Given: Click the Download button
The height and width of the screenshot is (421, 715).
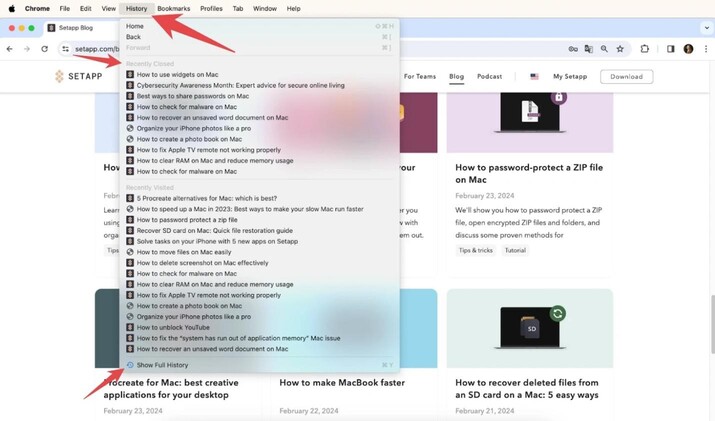Looking at the screenshot, I should (x=626, y=77).
